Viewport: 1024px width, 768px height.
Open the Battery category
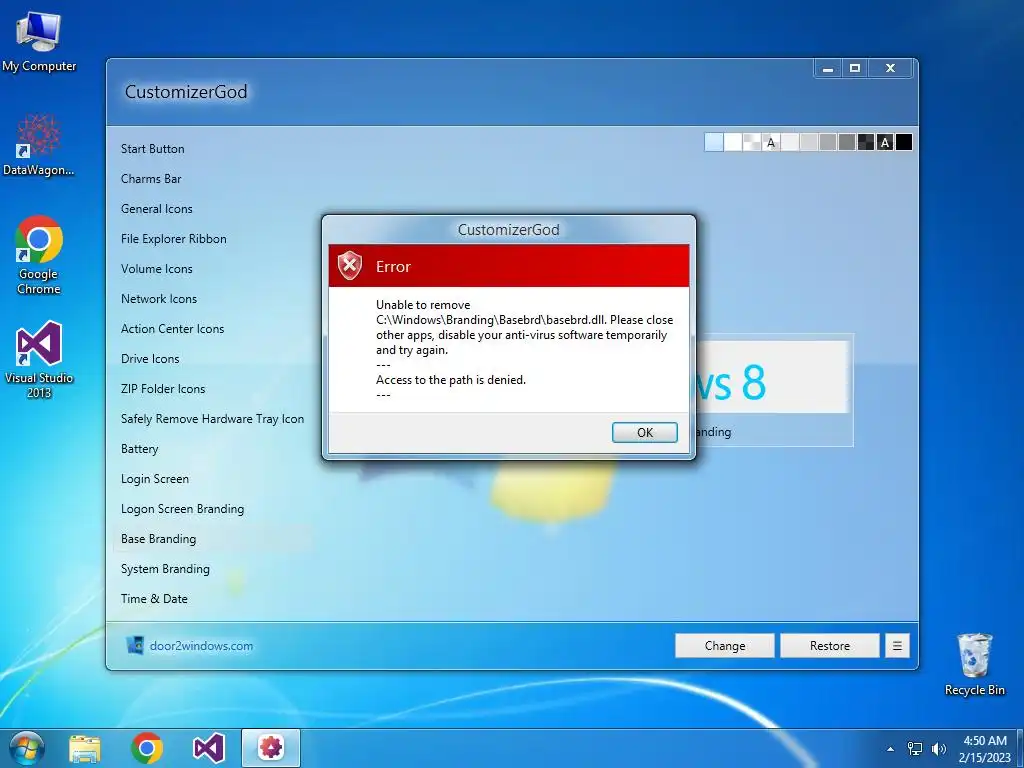pyautogui.click(x=139, y=449)
